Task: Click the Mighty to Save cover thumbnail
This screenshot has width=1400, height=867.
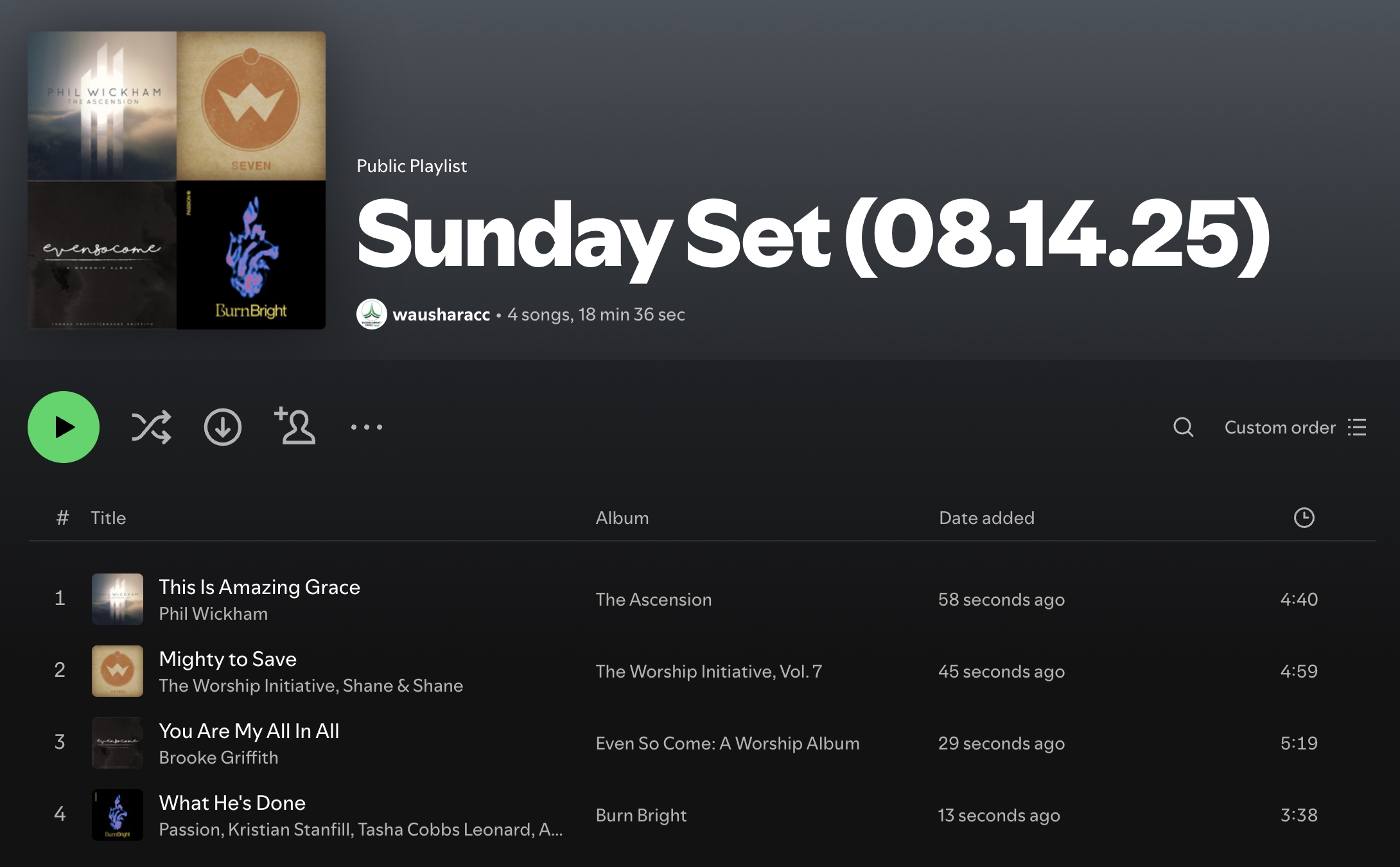Action: pyautogui.click(x=118, y=671)
